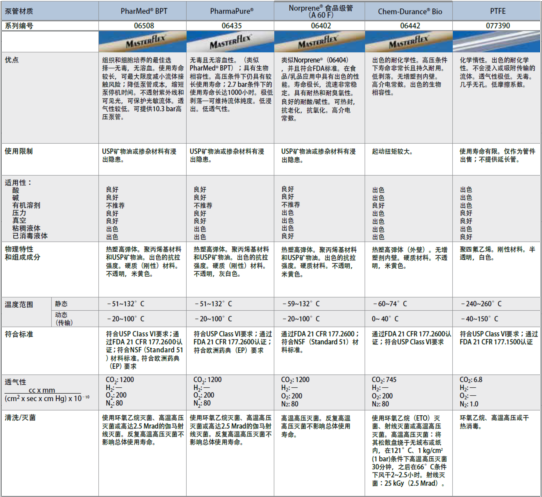
Task: Select the CO2: 6.8 permeability value
Action: coord(471,379)
